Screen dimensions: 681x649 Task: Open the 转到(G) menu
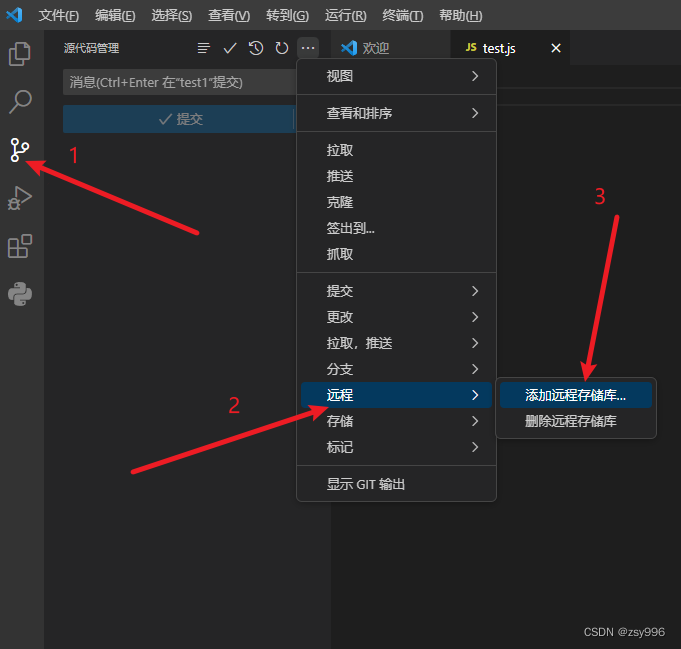pos(287,16)
